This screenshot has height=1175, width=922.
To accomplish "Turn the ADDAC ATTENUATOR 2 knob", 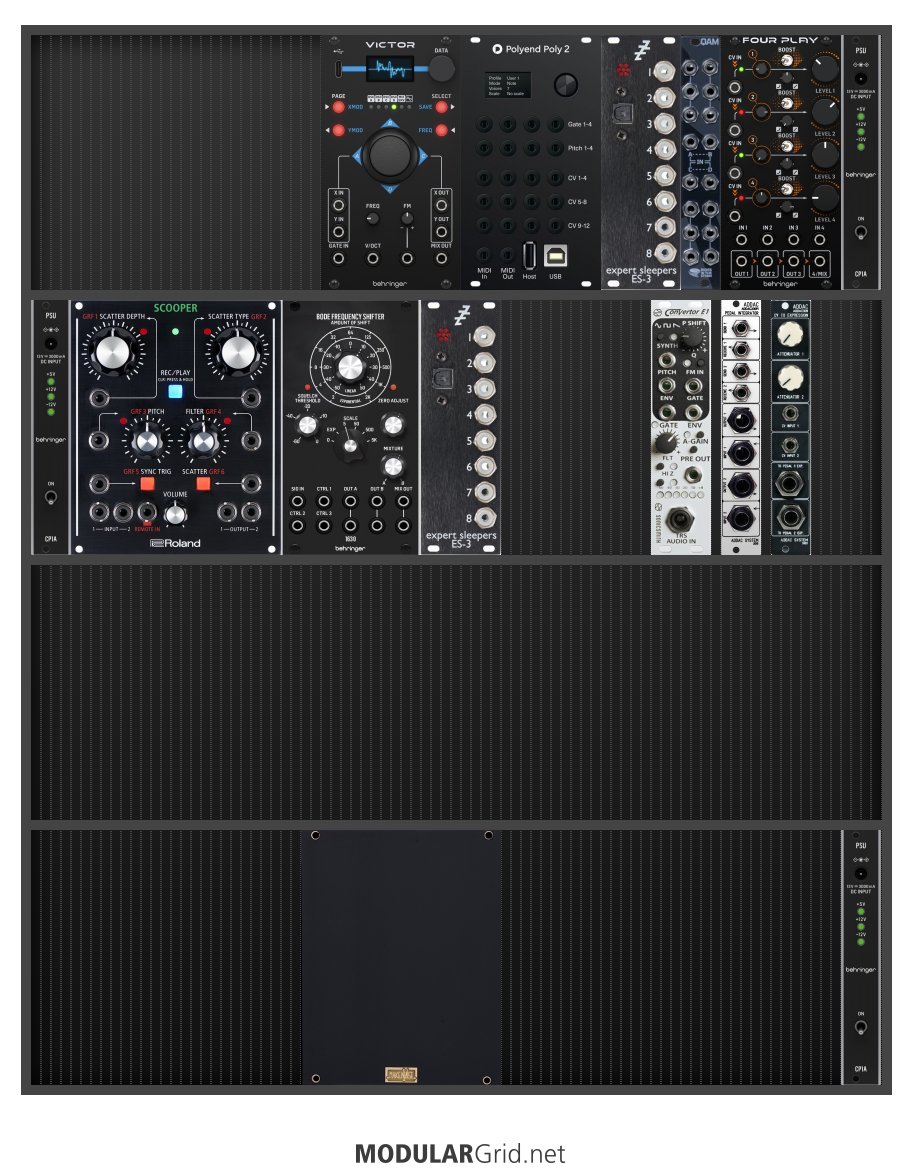I will [x=790, y=378].
